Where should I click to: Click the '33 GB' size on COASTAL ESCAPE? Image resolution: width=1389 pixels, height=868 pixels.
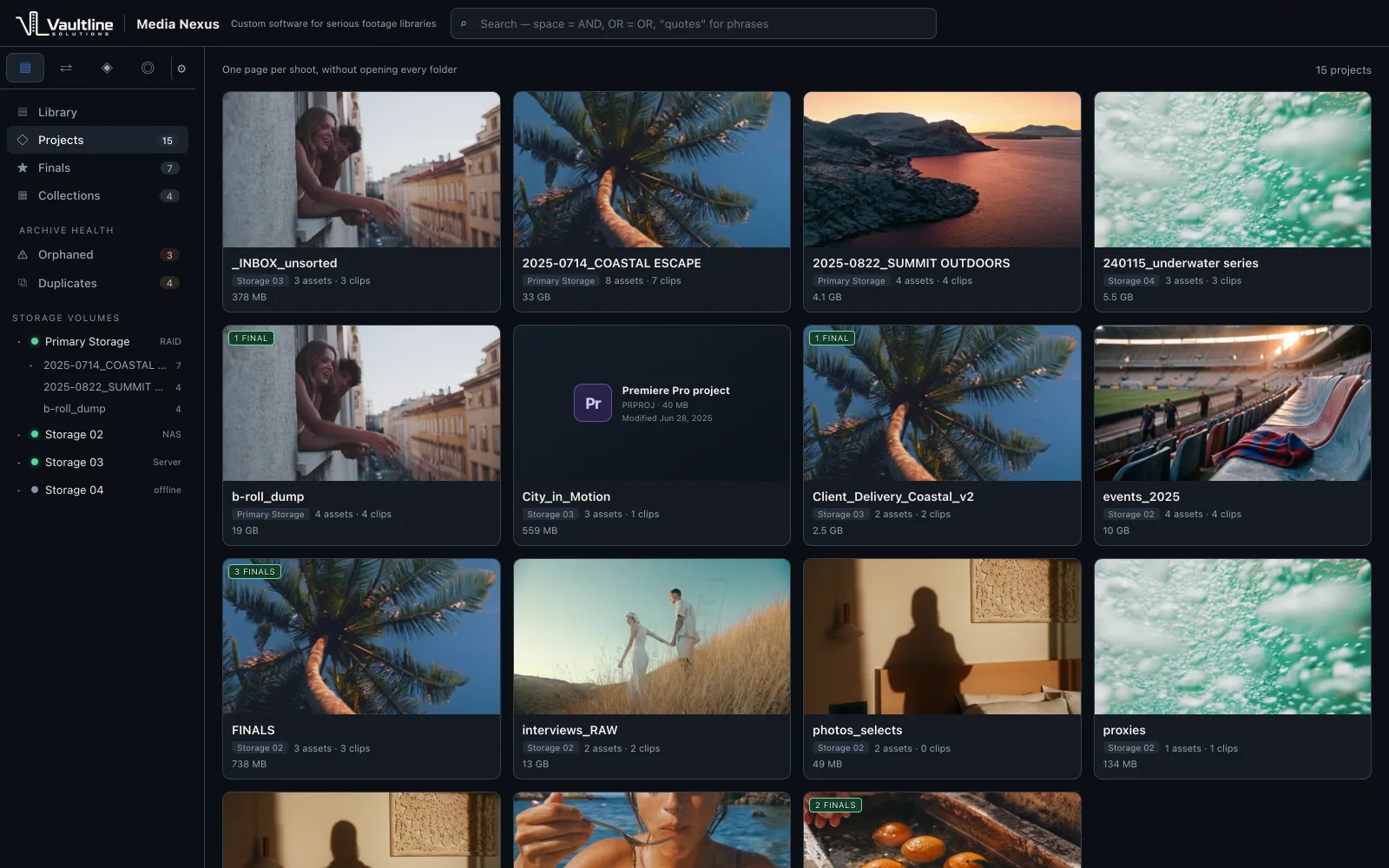537,297
